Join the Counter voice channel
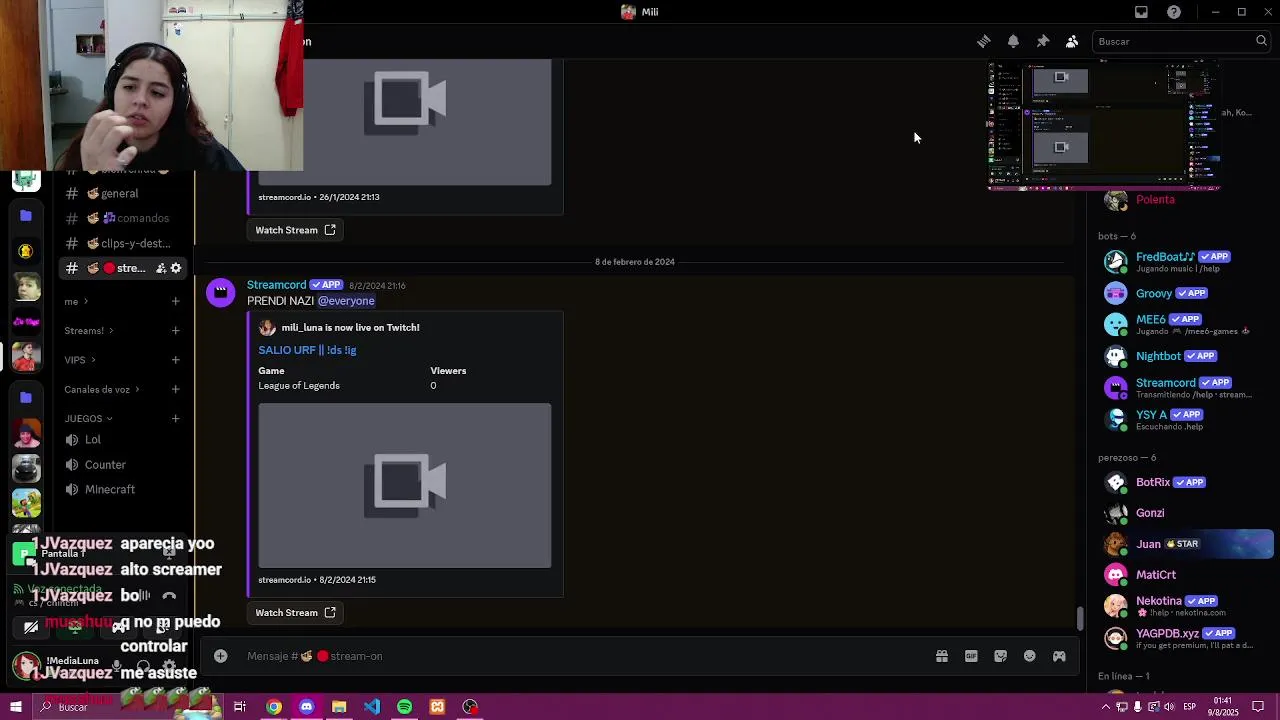This screenshot has width=1280, height=720. (x=122, y=465)
